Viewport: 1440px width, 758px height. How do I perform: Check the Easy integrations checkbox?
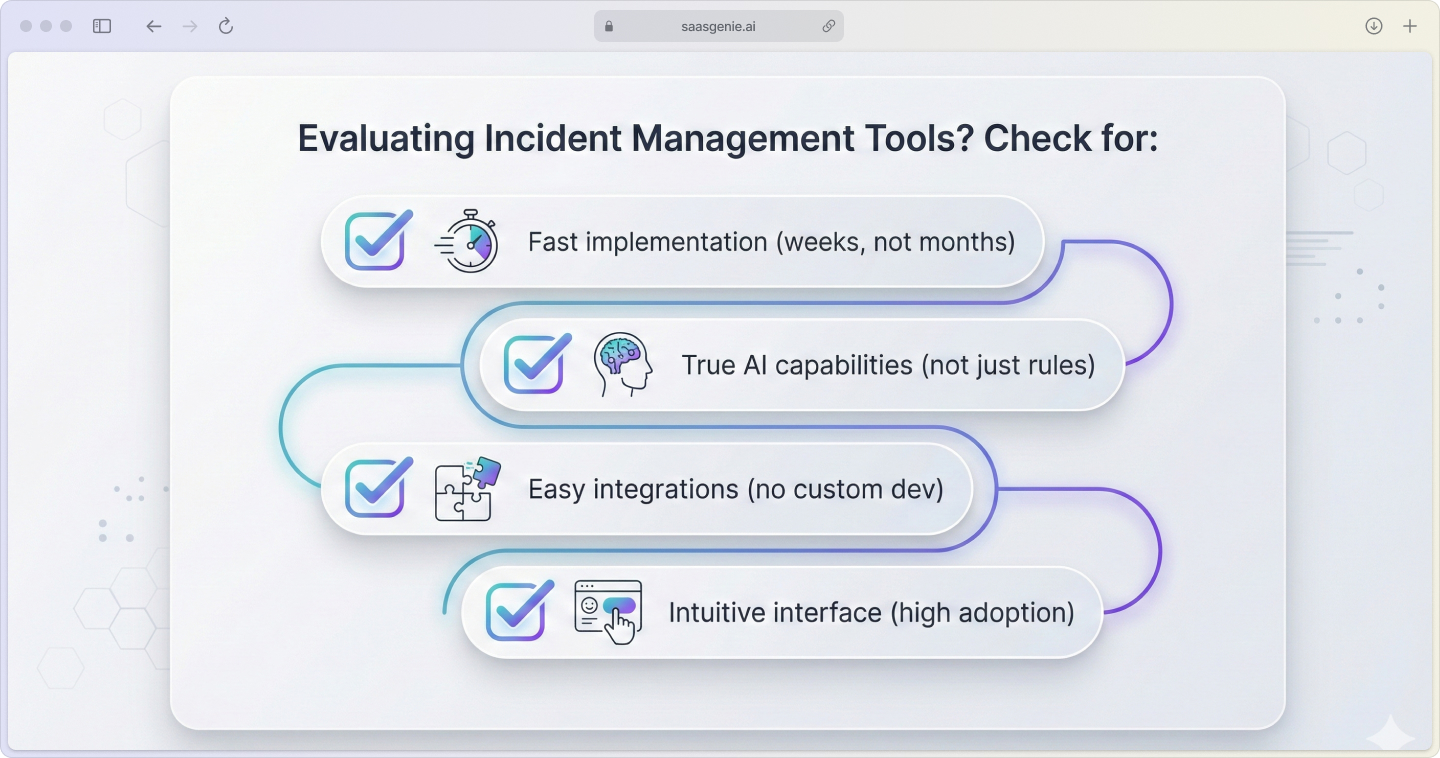coord(377,488)
